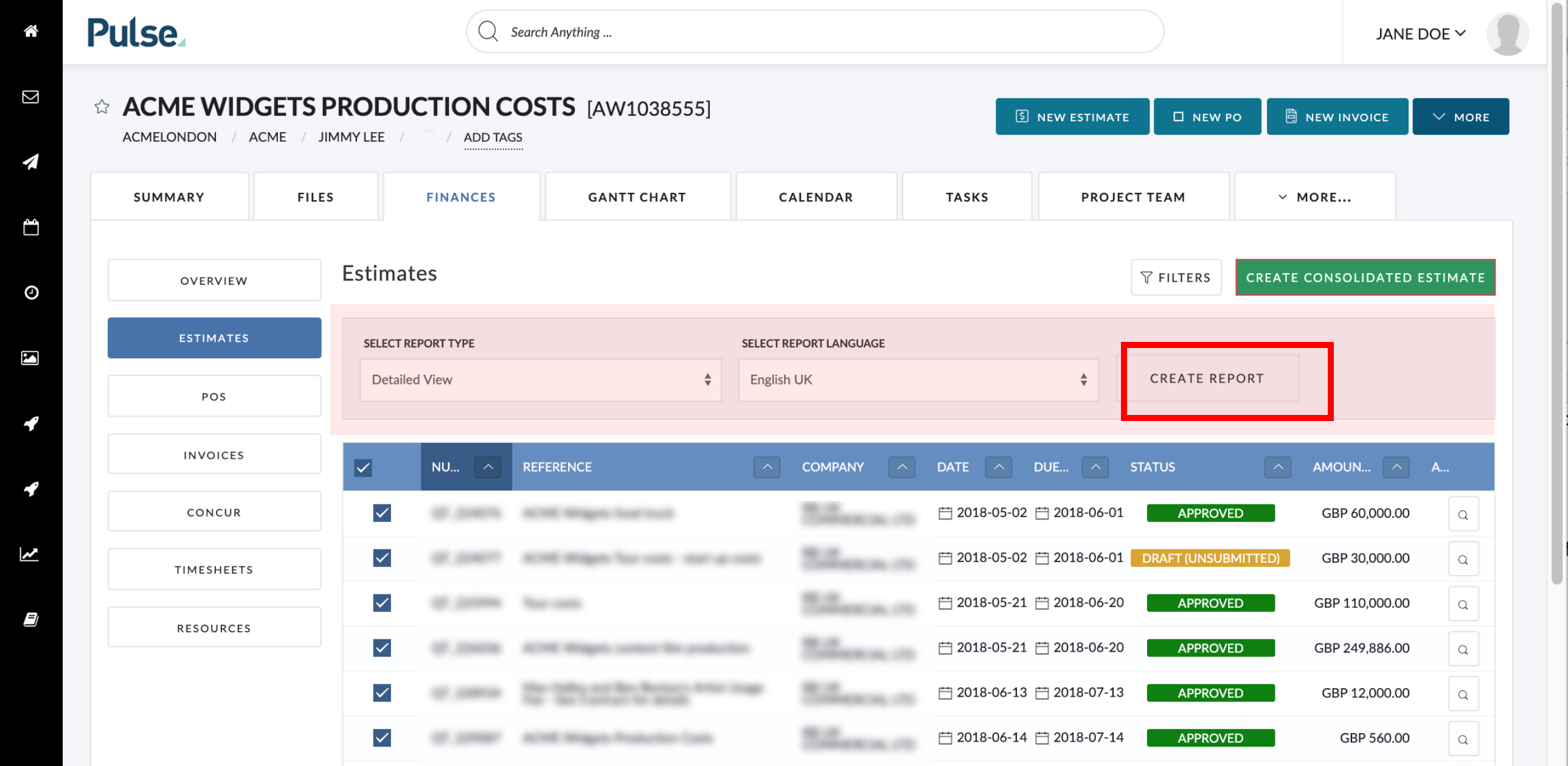Click the Add Tags link
The image size is (1568, 766).
[493, 138]
